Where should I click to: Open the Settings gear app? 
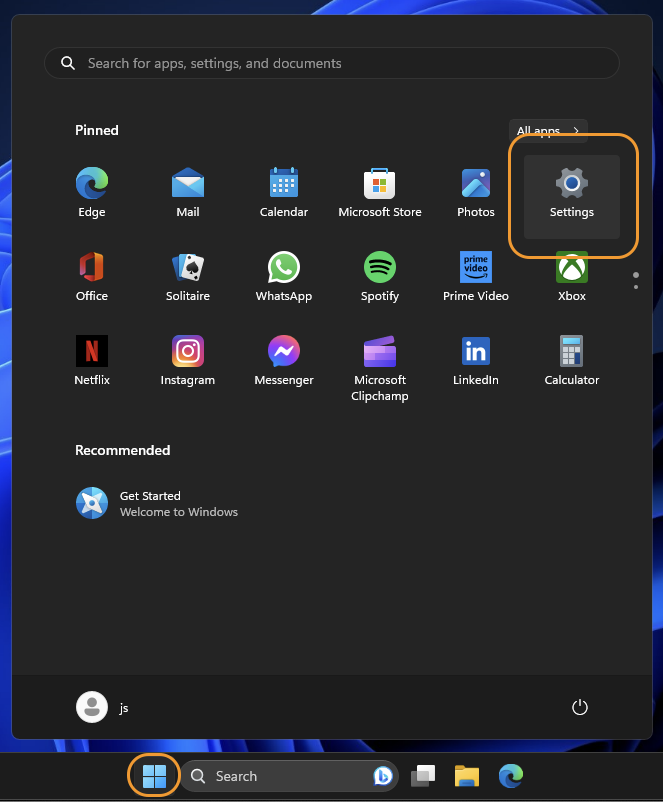pyautogui.click(x=571, y=196)
